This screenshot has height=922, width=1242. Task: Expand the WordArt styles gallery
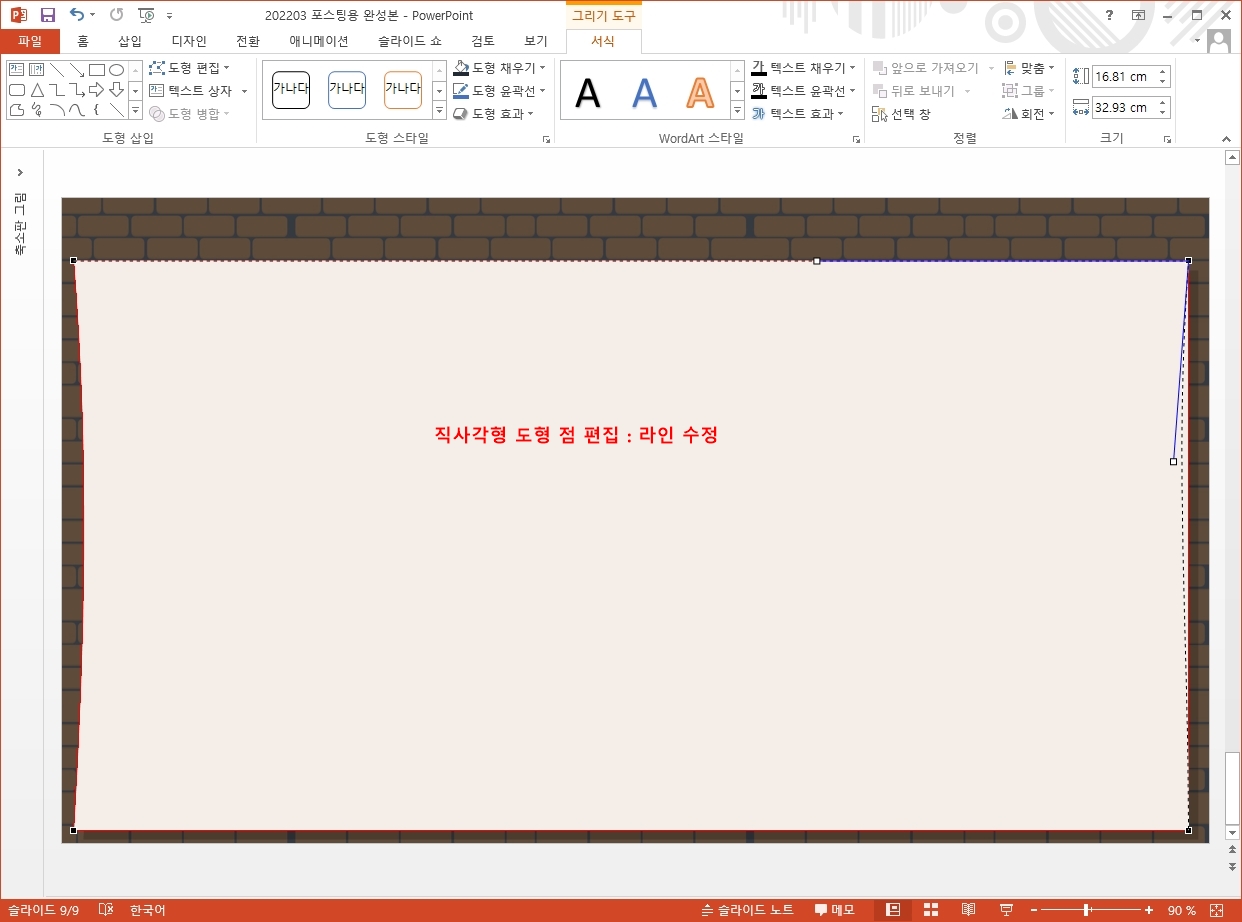[737, 111]
